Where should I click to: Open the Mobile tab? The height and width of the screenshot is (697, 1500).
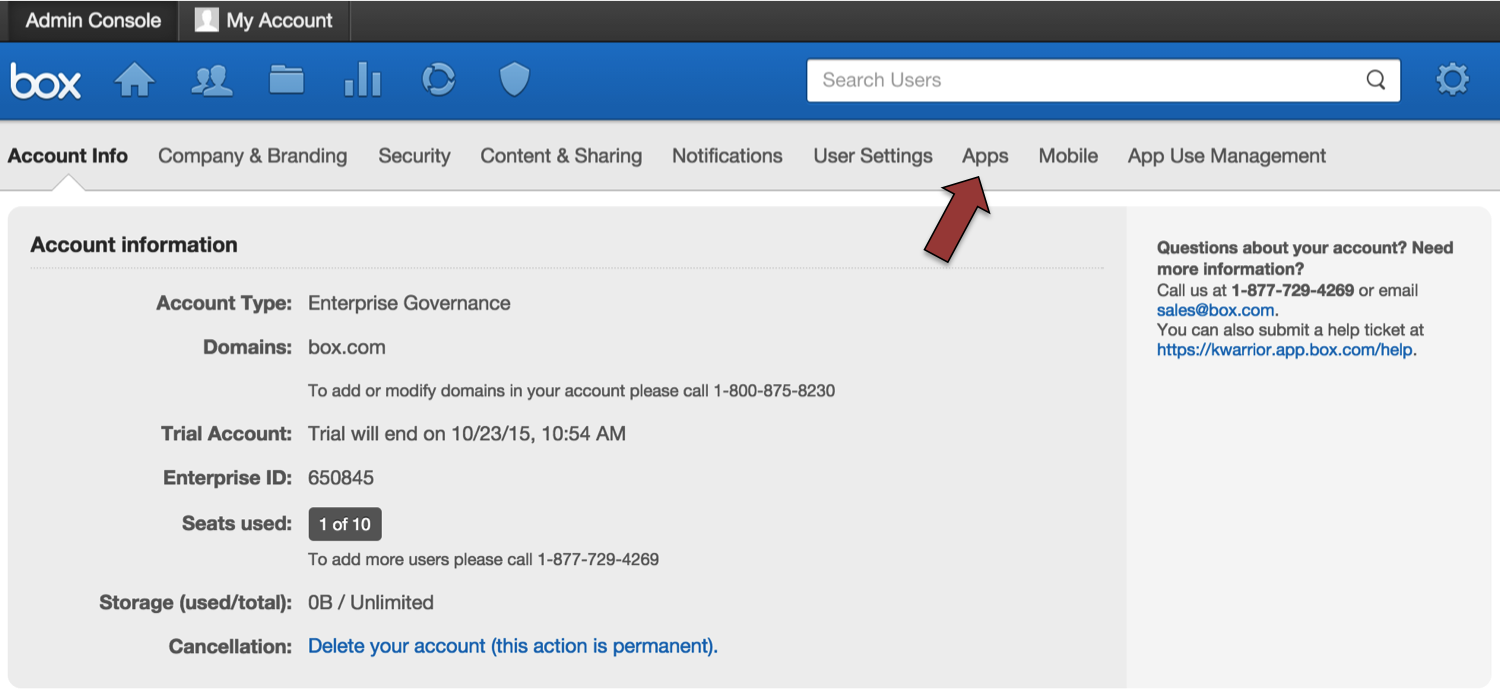click(1068, 156)
